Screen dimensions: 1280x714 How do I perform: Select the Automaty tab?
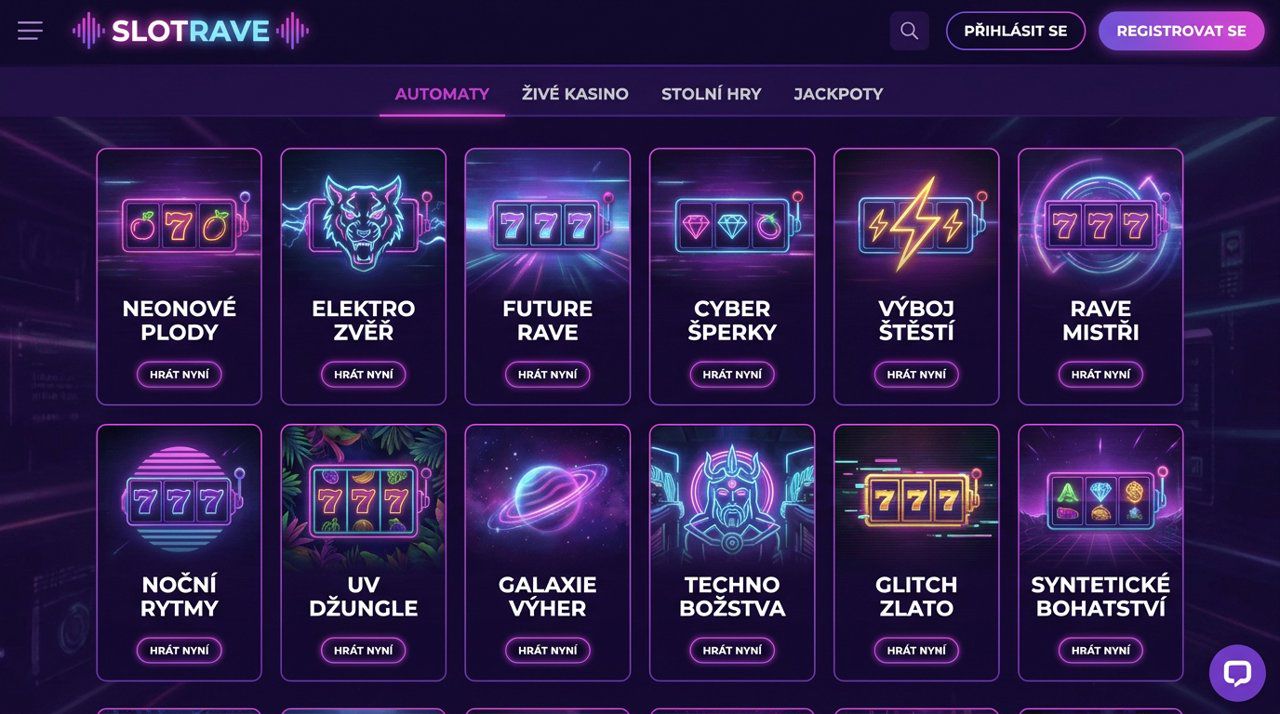(x=442, y=94)
